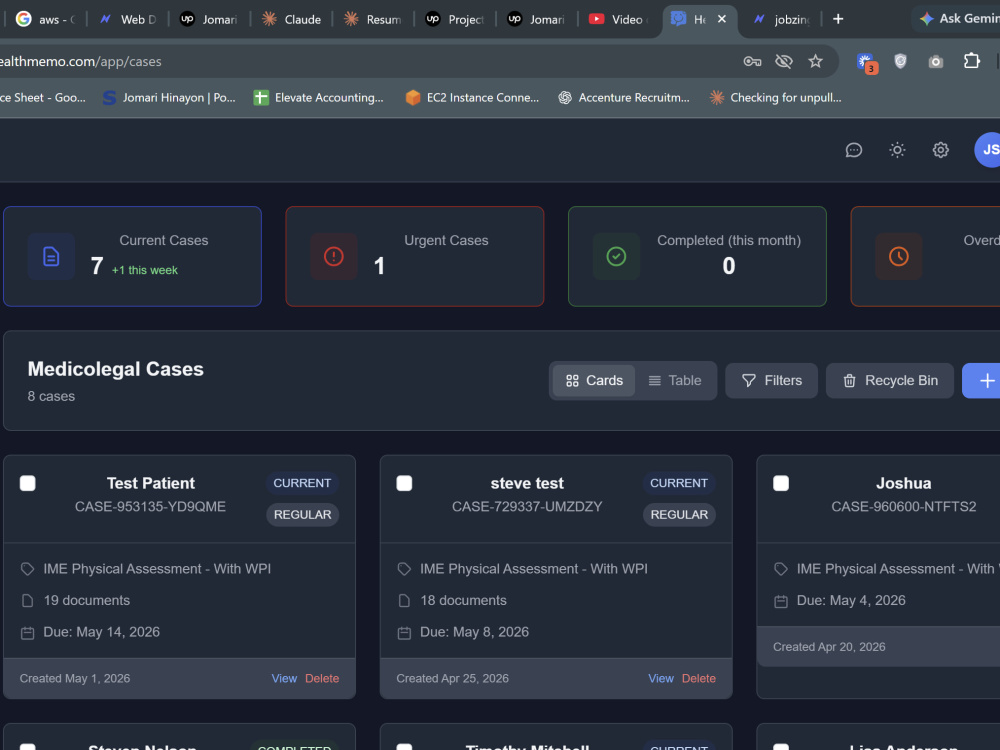
Task: Open the Extensions puzzle icon
Action: (x=971, y=61)
